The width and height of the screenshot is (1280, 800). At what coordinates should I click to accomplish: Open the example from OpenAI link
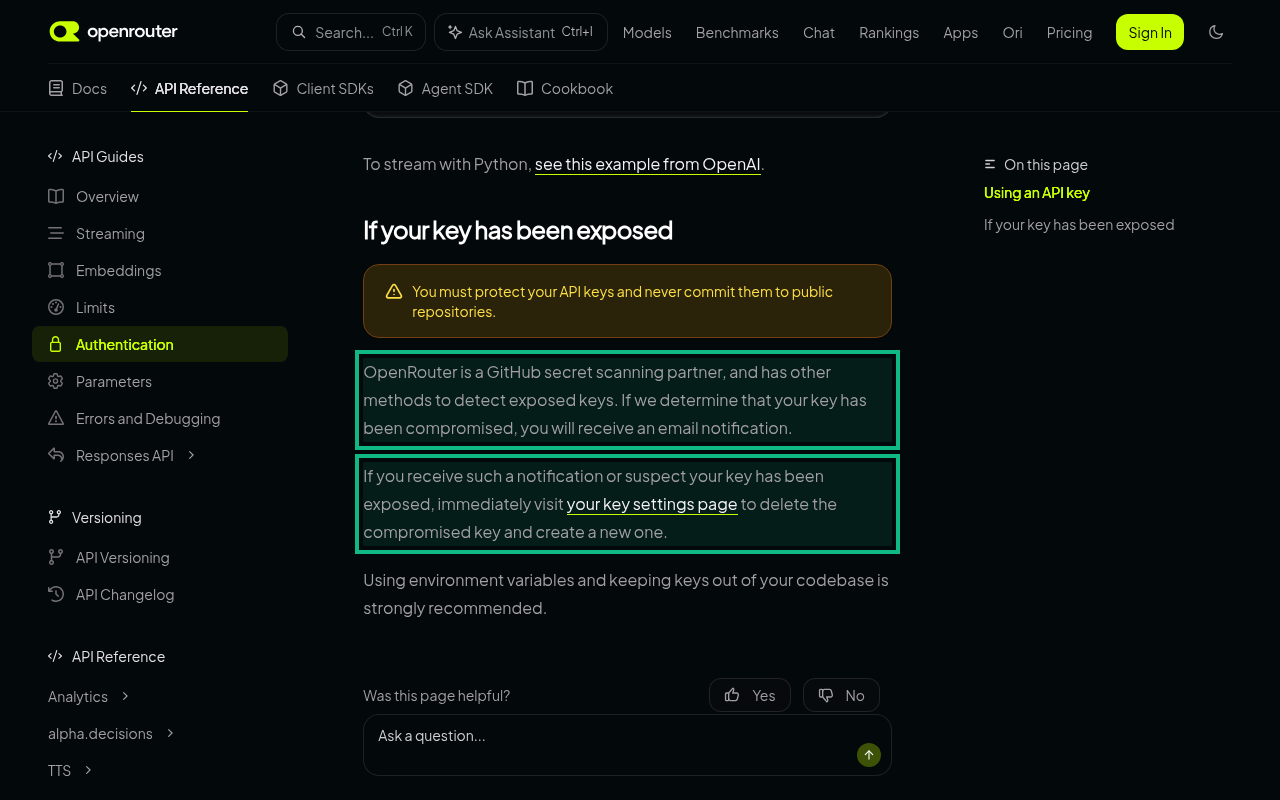point(648,164)
